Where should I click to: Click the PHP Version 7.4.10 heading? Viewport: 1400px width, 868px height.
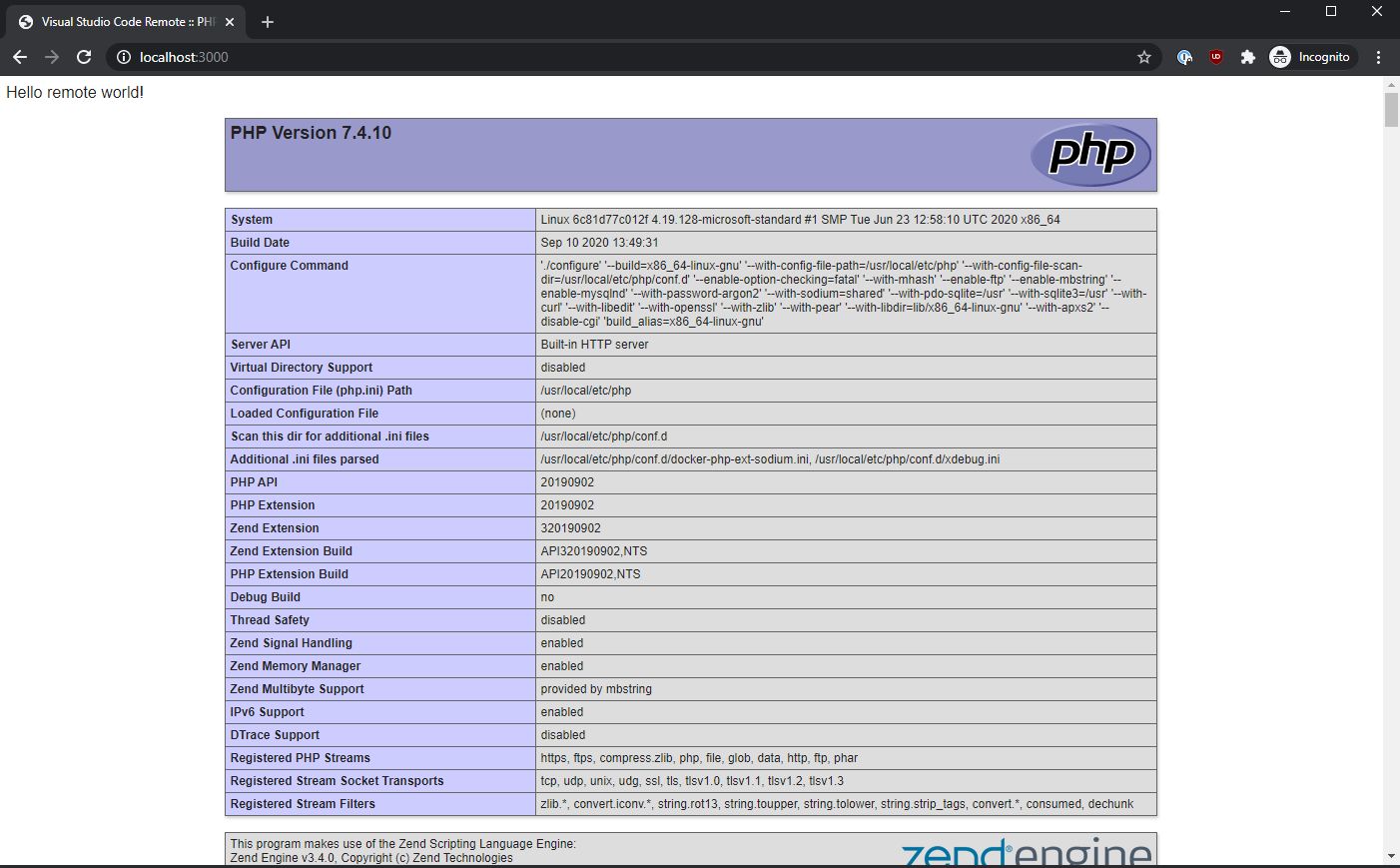[311, 133]
